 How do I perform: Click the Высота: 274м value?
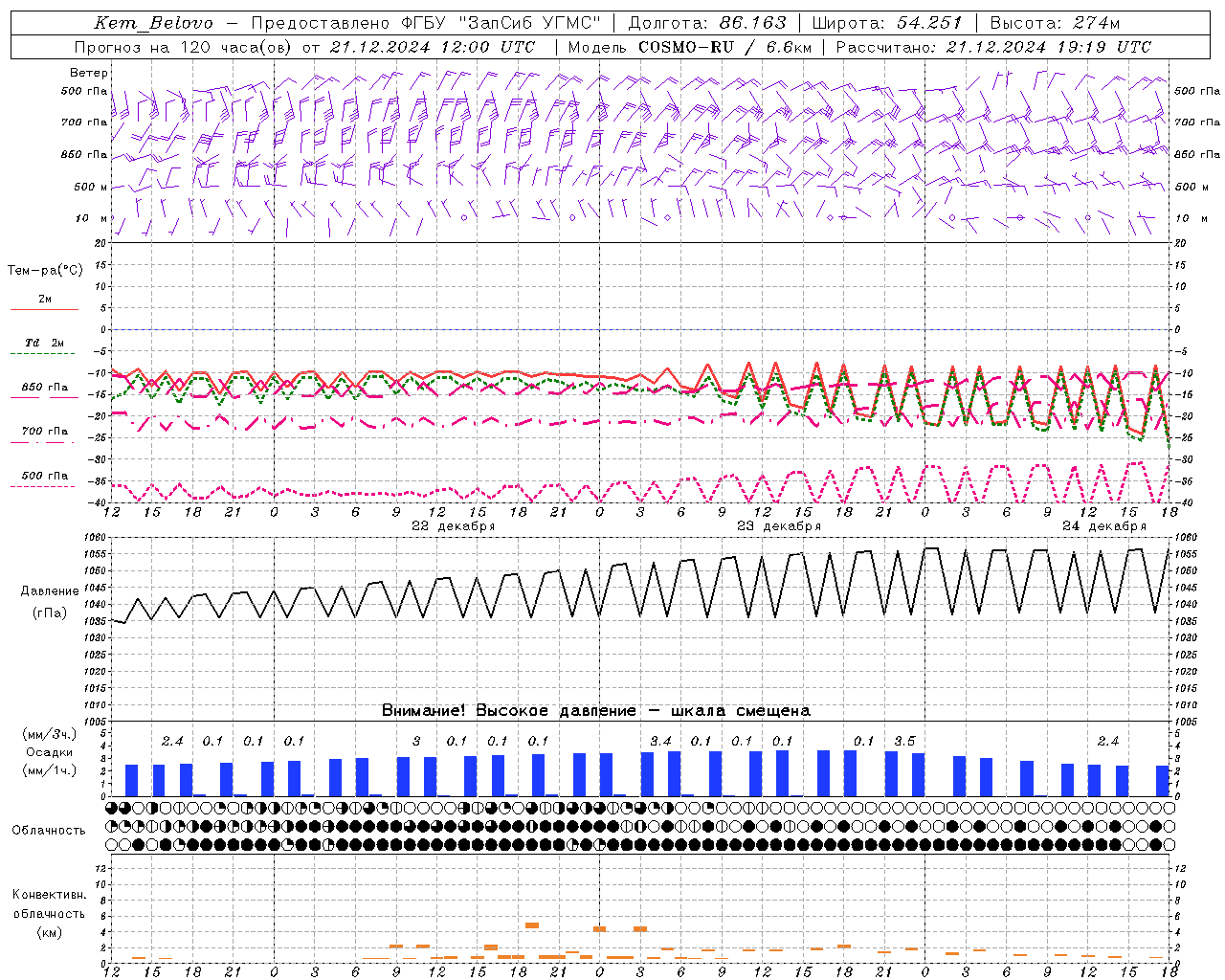tap(1055, 23)
